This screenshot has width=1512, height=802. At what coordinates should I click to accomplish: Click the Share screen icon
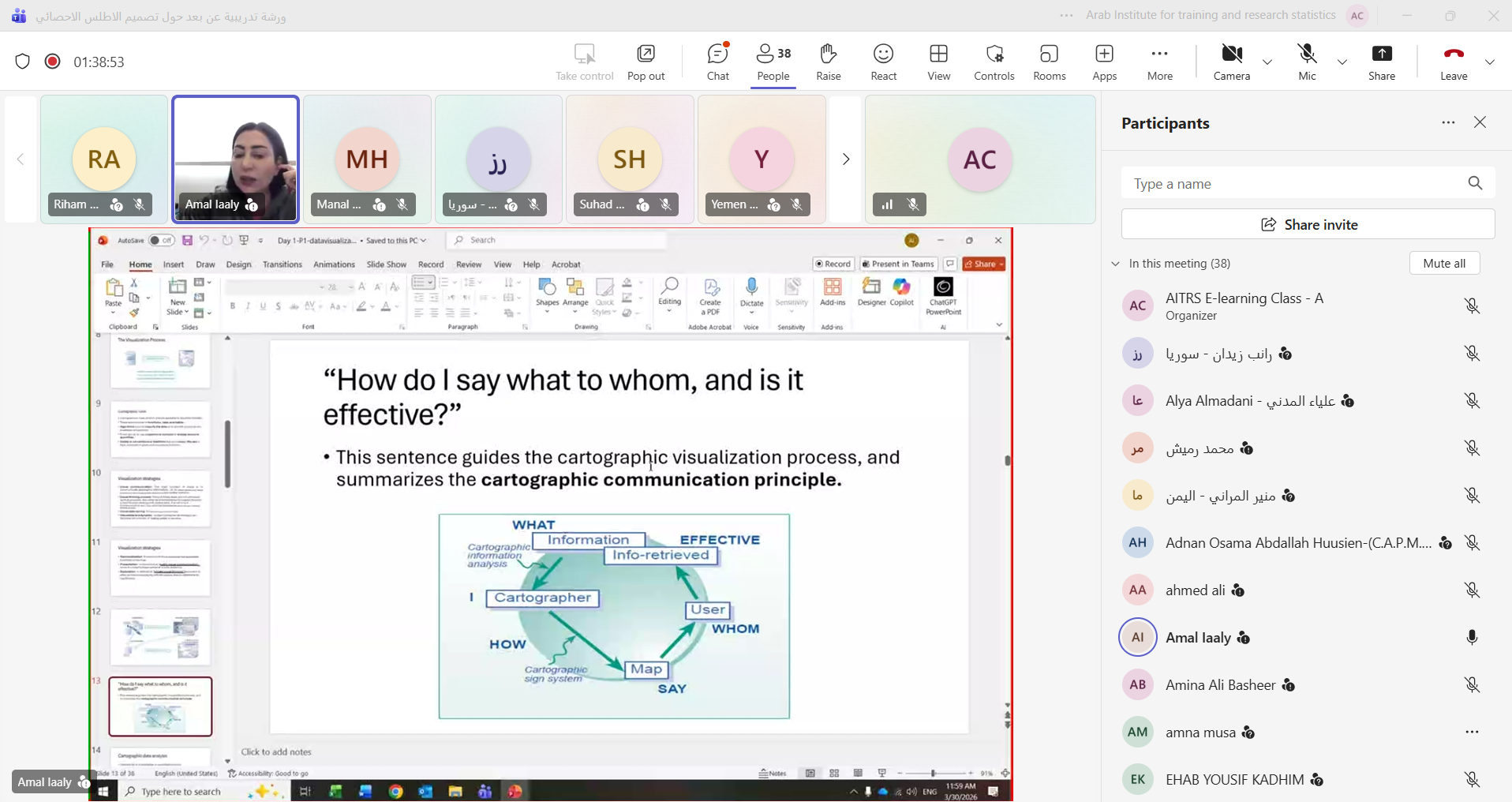coord(1381,62)
